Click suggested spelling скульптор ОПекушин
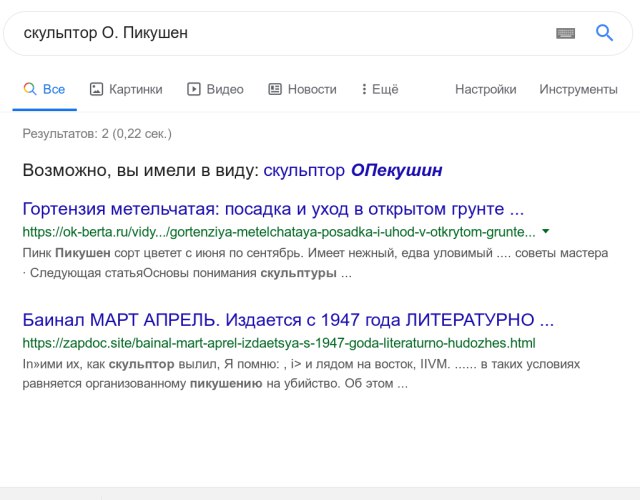640x500 pixels. click(x=353, y=171)
